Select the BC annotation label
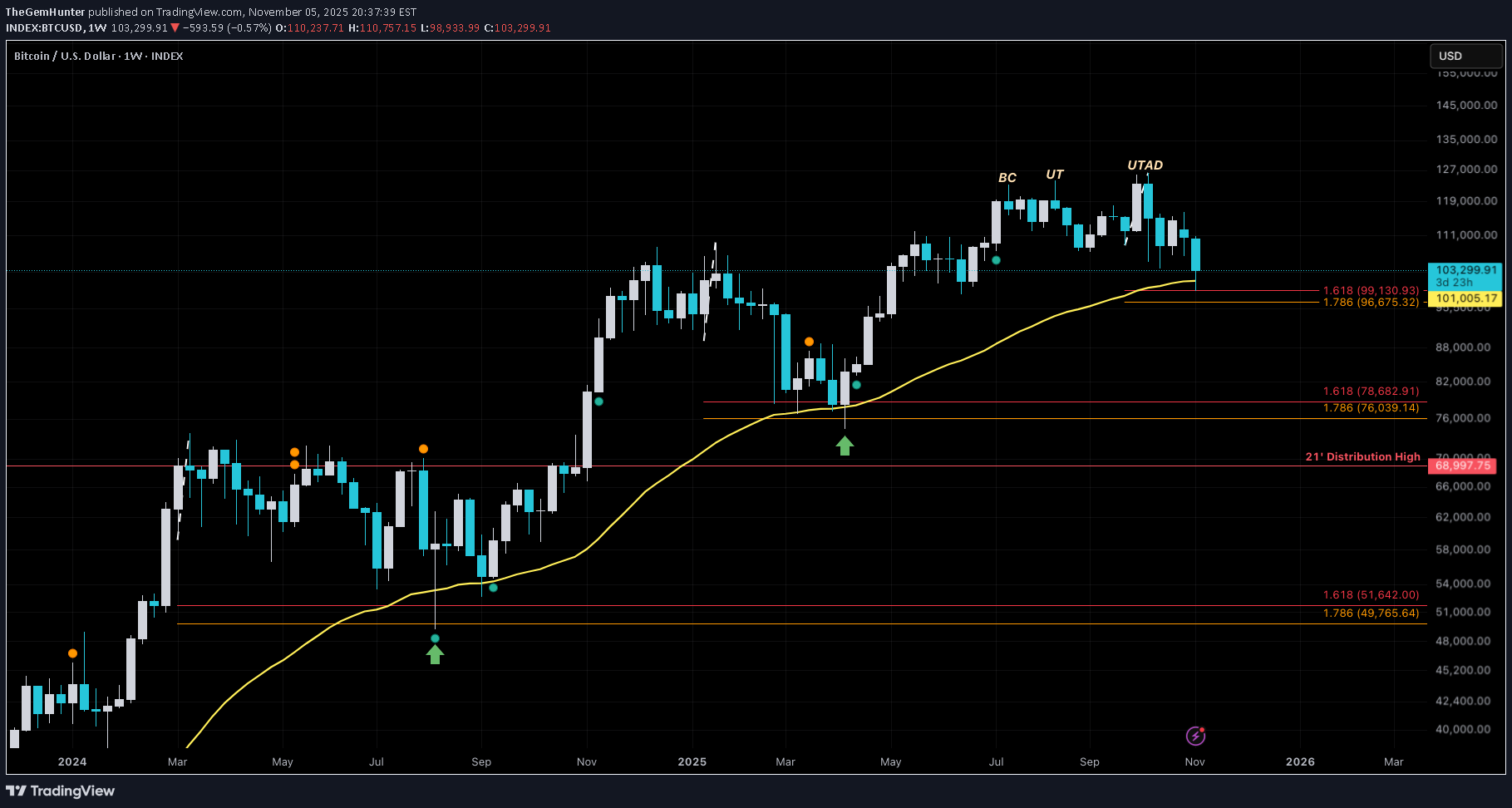1512x808 pixels. 1007,178
